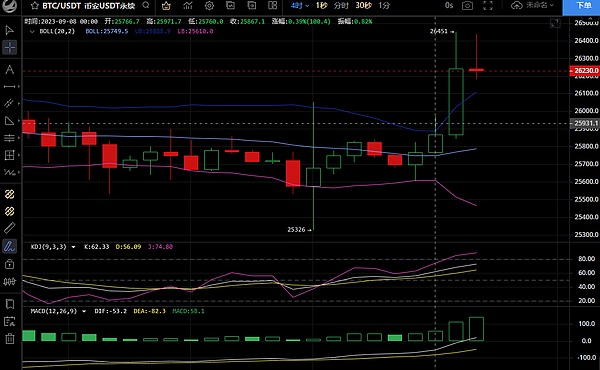Activate the freehand brush drawing tool
Screen dimensions: 600x370
[x=9, y=246]
